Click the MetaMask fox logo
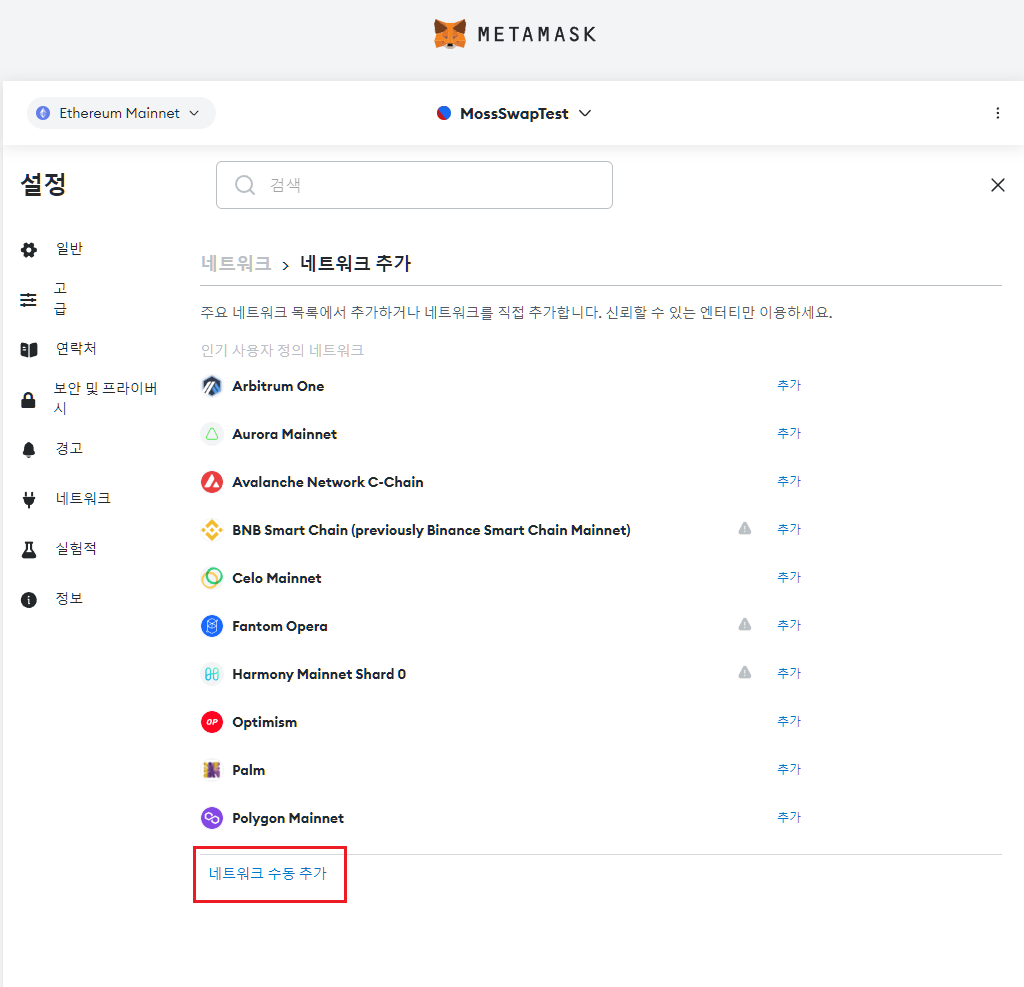 [450, 34]
